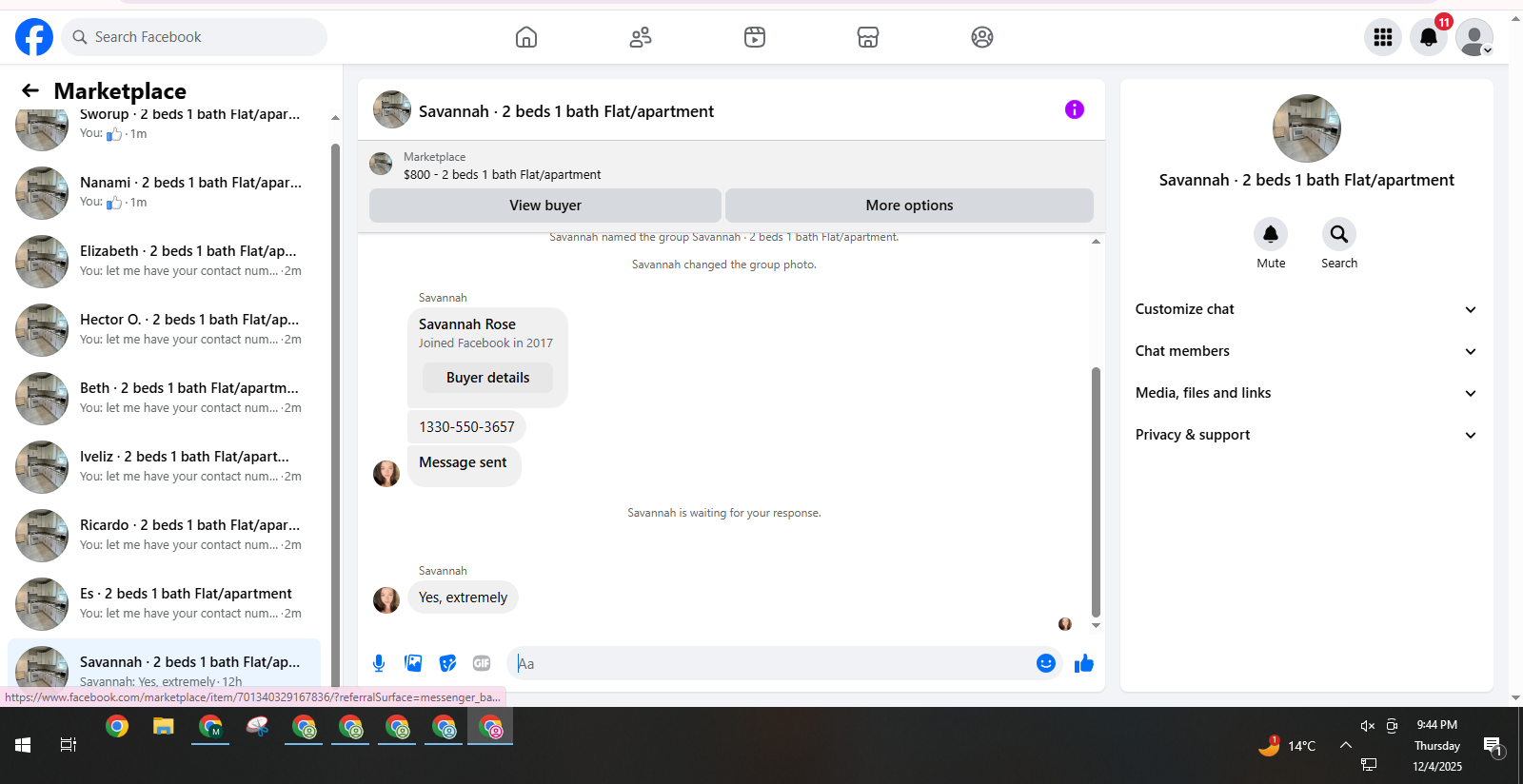
Task: Send a thumbs-up like
Action: tap(1084, 663)
